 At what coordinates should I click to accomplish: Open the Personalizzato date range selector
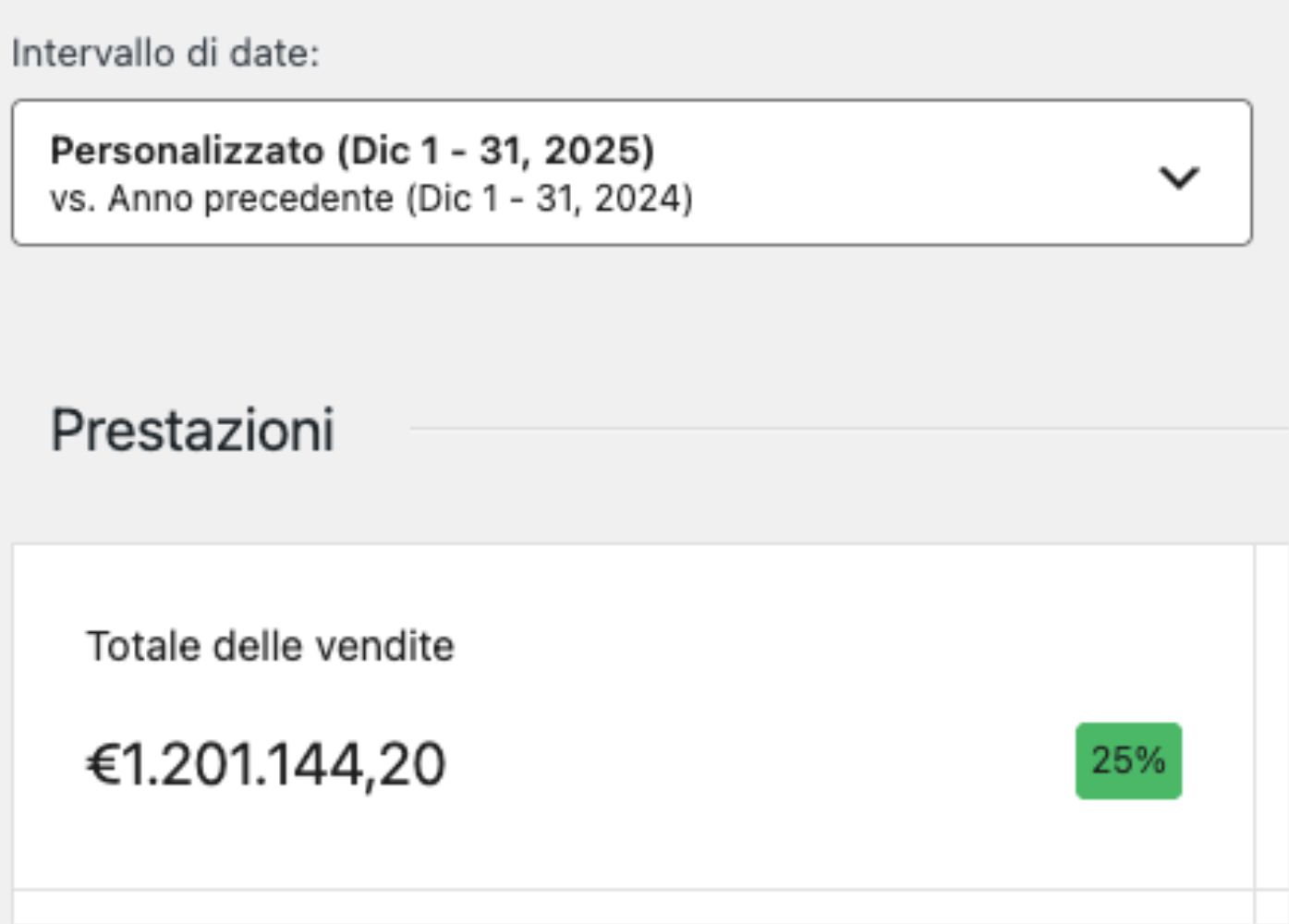[x=631, y=173]
